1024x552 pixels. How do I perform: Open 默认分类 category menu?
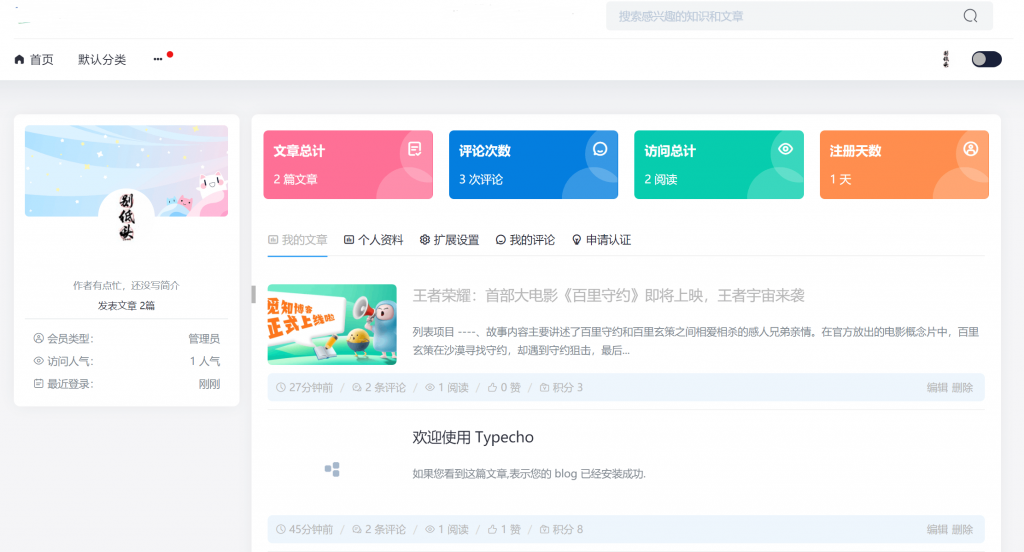[102, 59]
